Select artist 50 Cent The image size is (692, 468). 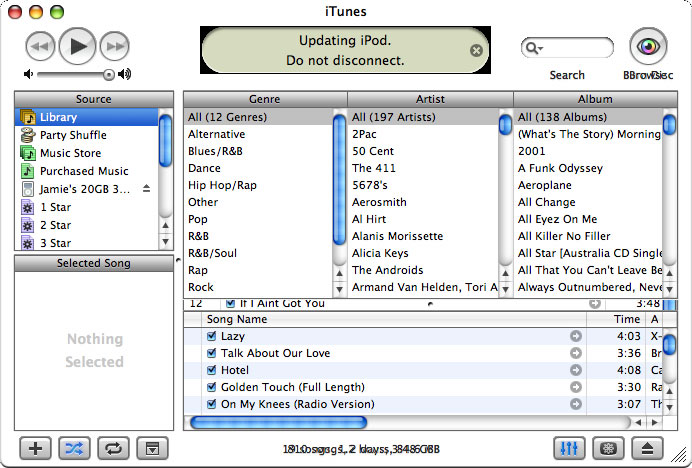424,151
